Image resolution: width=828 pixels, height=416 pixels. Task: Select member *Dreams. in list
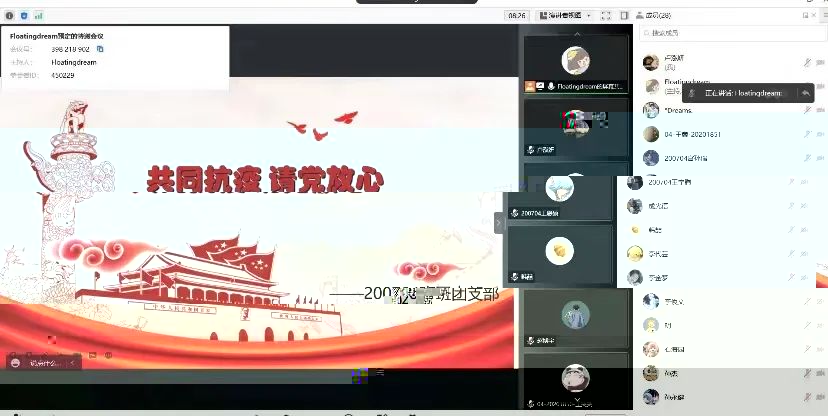click(732, 110)
